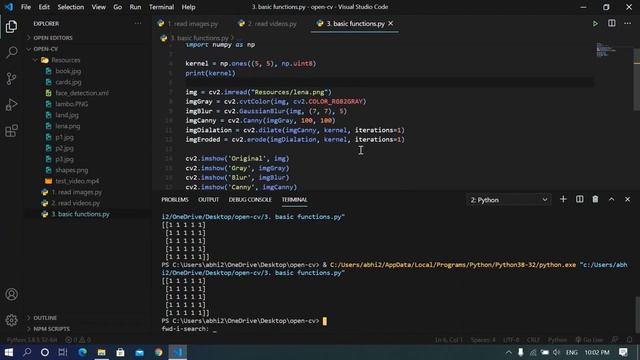Open the Go menu
The image size is (640, 360).
pyautogui.click(x=118, y=7)
